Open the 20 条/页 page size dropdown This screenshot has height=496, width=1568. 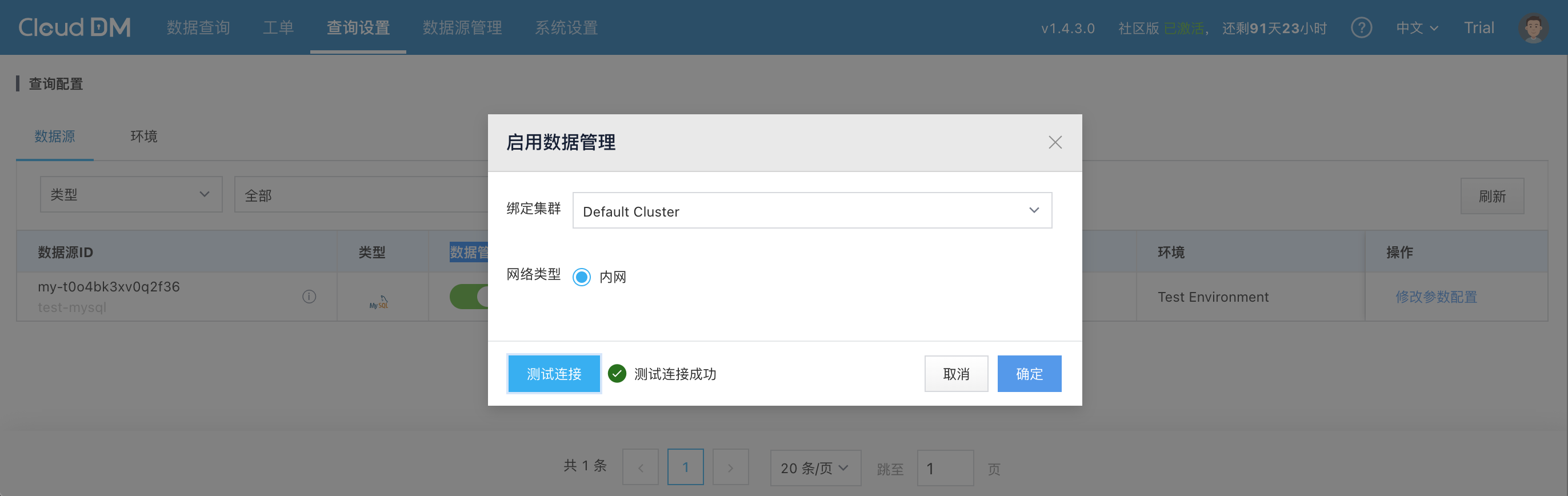tap(815, 467)
